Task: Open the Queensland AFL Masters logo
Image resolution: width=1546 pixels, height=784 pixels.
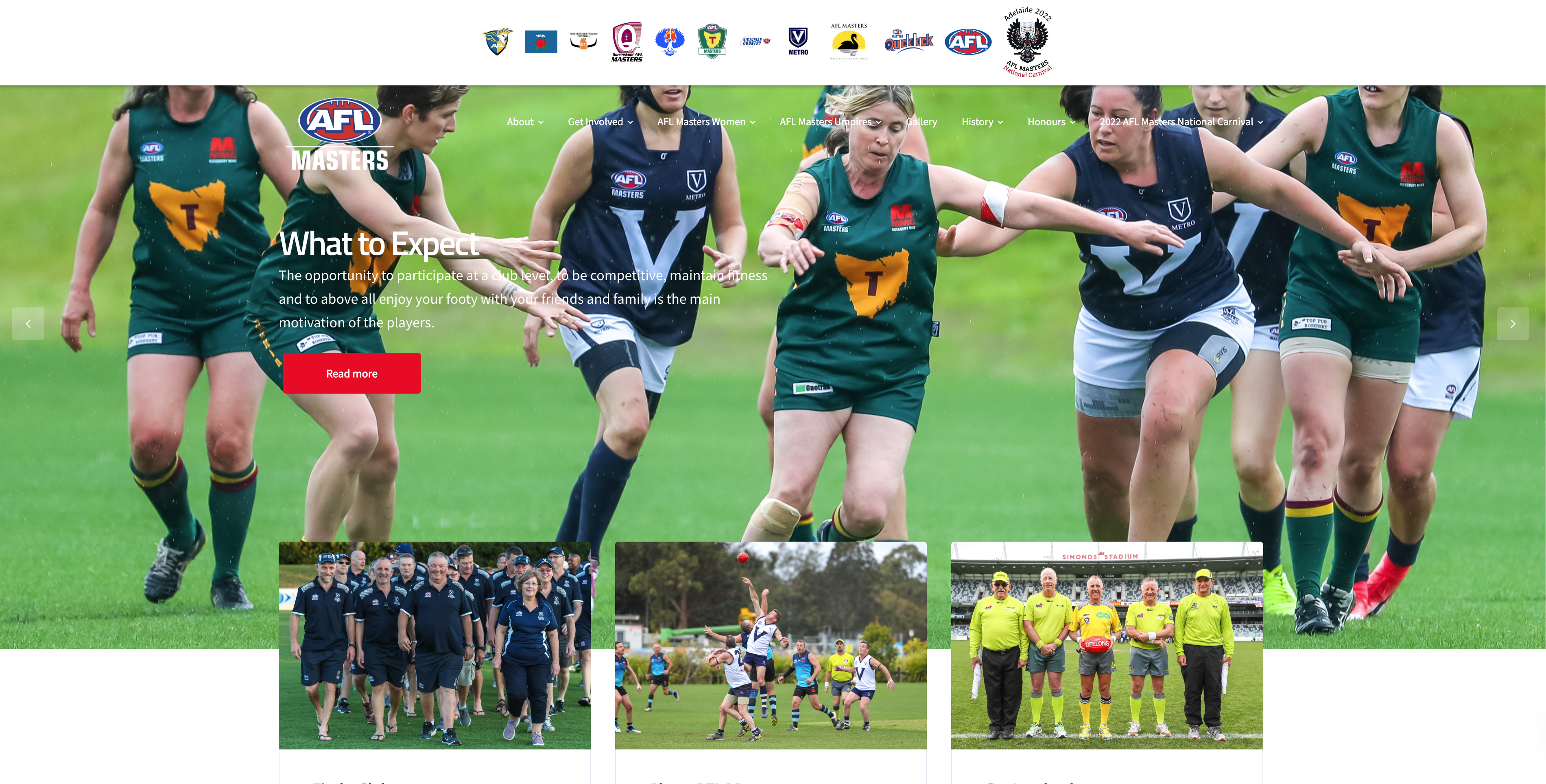Action: [x=627, y=42]
